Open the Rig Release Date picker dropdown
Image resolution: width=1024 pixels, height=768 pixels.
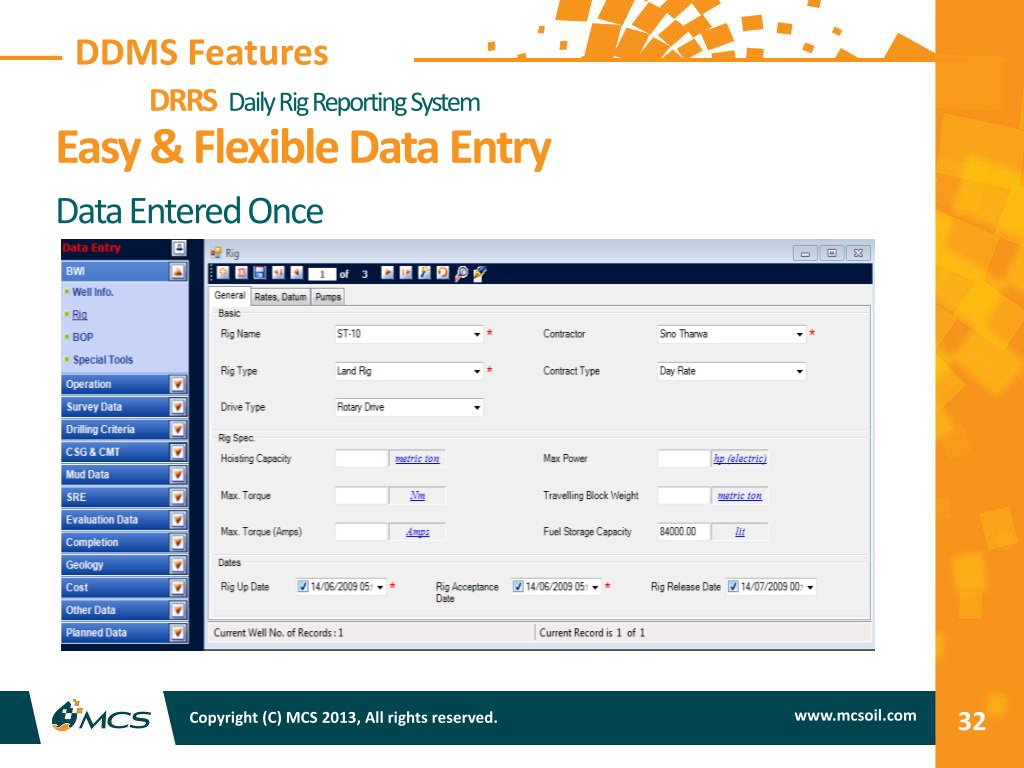pos(810,587)
